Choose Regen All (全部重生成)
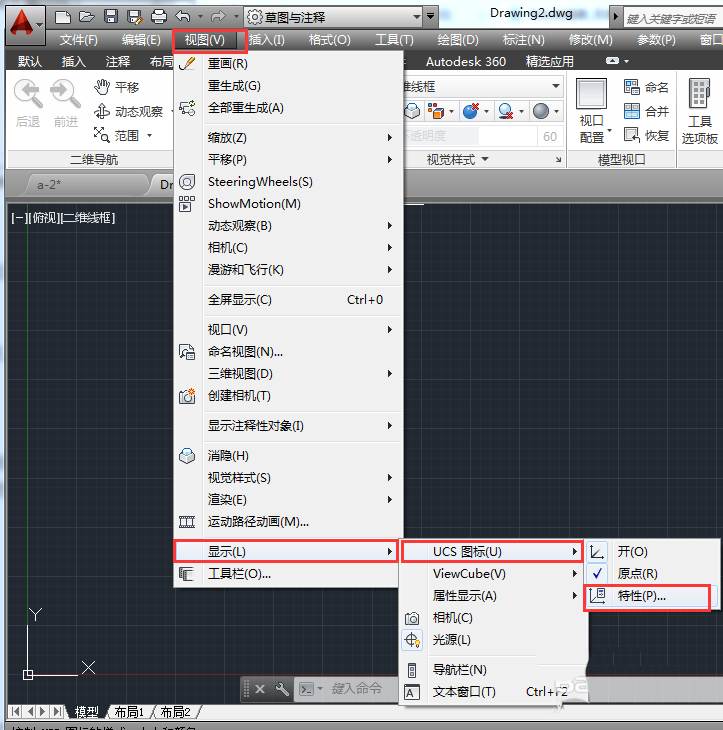Screen dimensions: 723x730 (x=287, y=108)
